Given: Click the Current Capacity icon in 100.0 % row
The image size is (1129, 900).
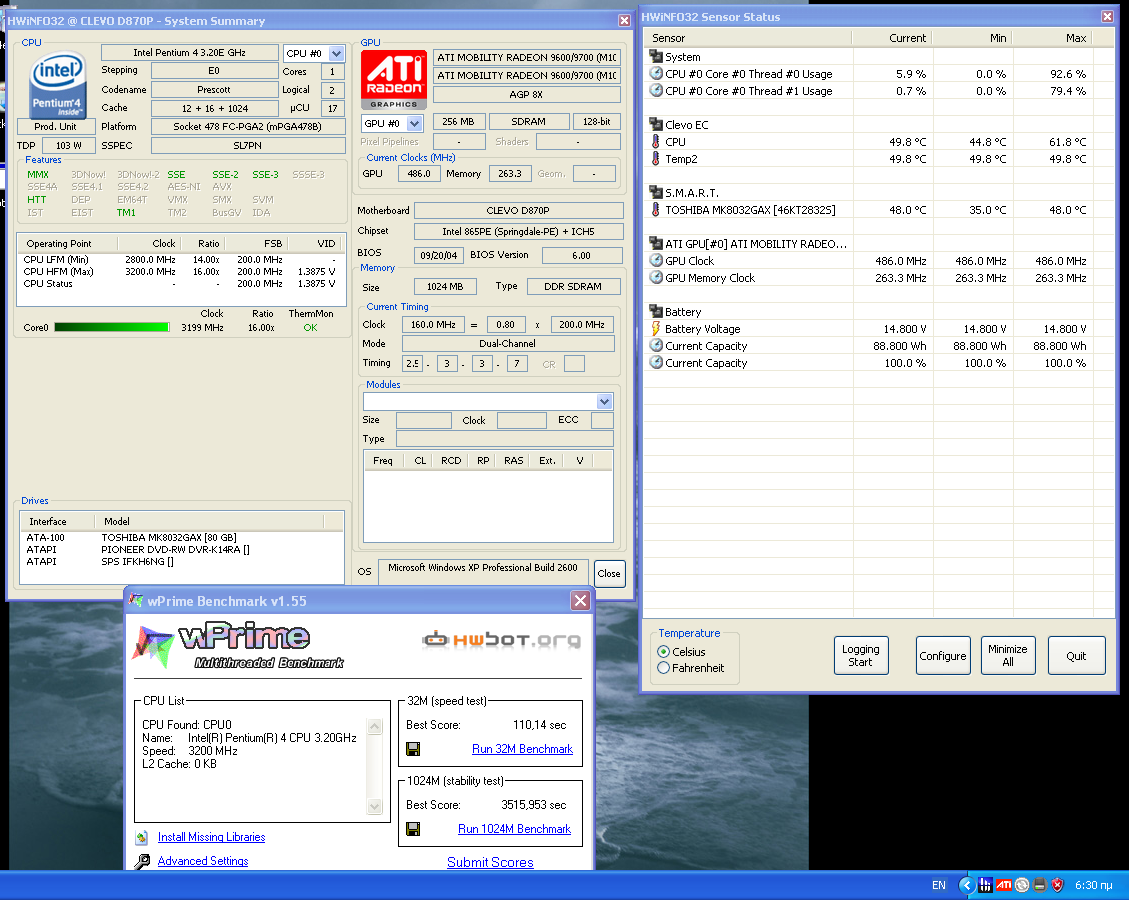Looking at the screenshot, I should coord(656,363).
